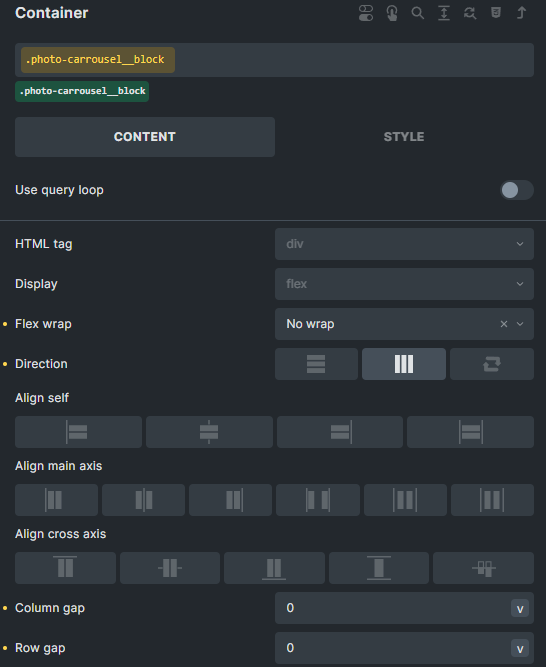Image resolution: width=546 pixels, height=667 pixels.
Task: Toggle the Use query loop switch
Action: pos(516,190)
